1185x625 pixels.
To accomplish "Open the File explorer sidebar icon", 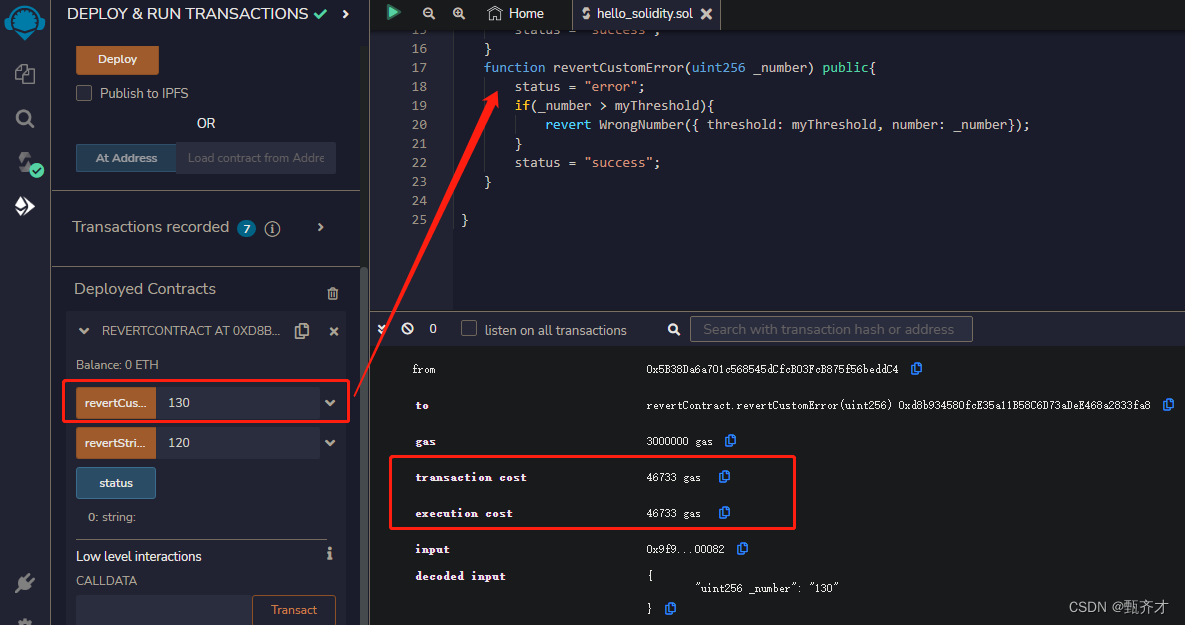I will click(x=25, y=74).
